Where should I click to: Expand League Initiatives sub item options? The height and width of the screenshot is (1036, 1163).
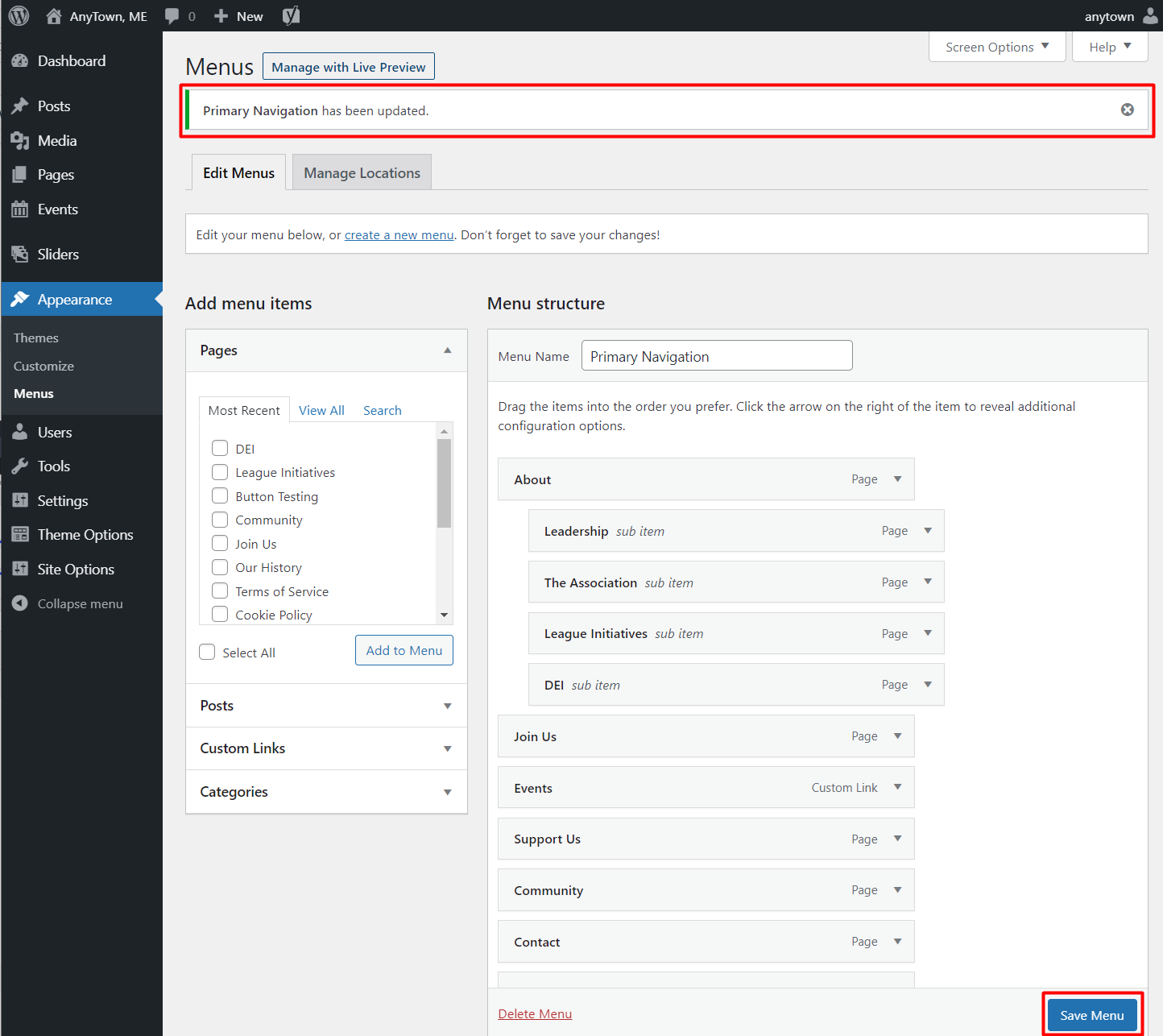(928, 633)
